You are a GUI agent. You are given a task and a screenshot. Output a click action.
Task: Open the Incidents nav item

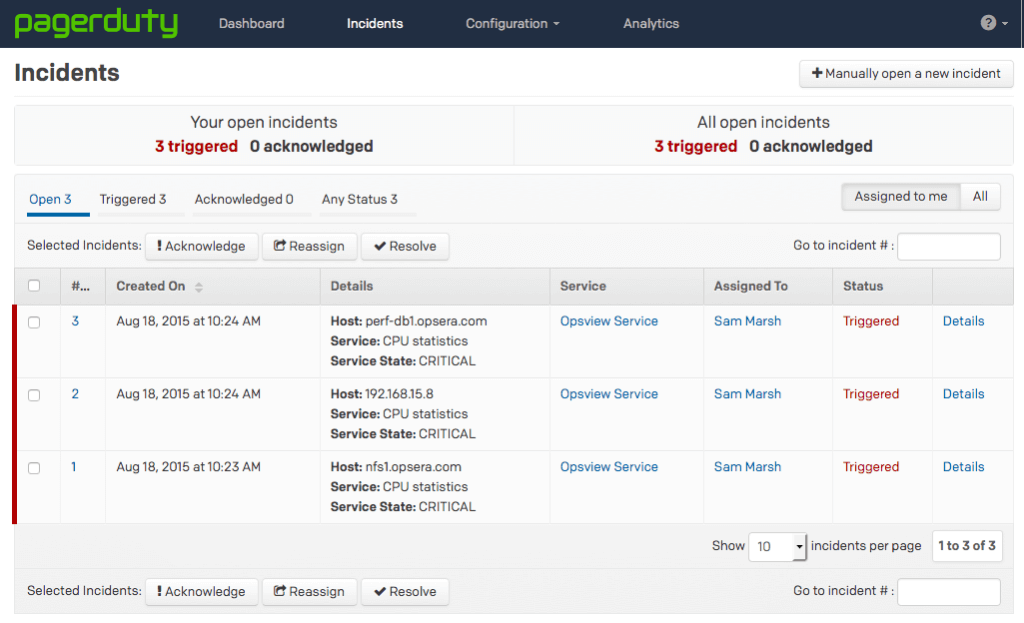pyautogui.click(x=375, y=24)
